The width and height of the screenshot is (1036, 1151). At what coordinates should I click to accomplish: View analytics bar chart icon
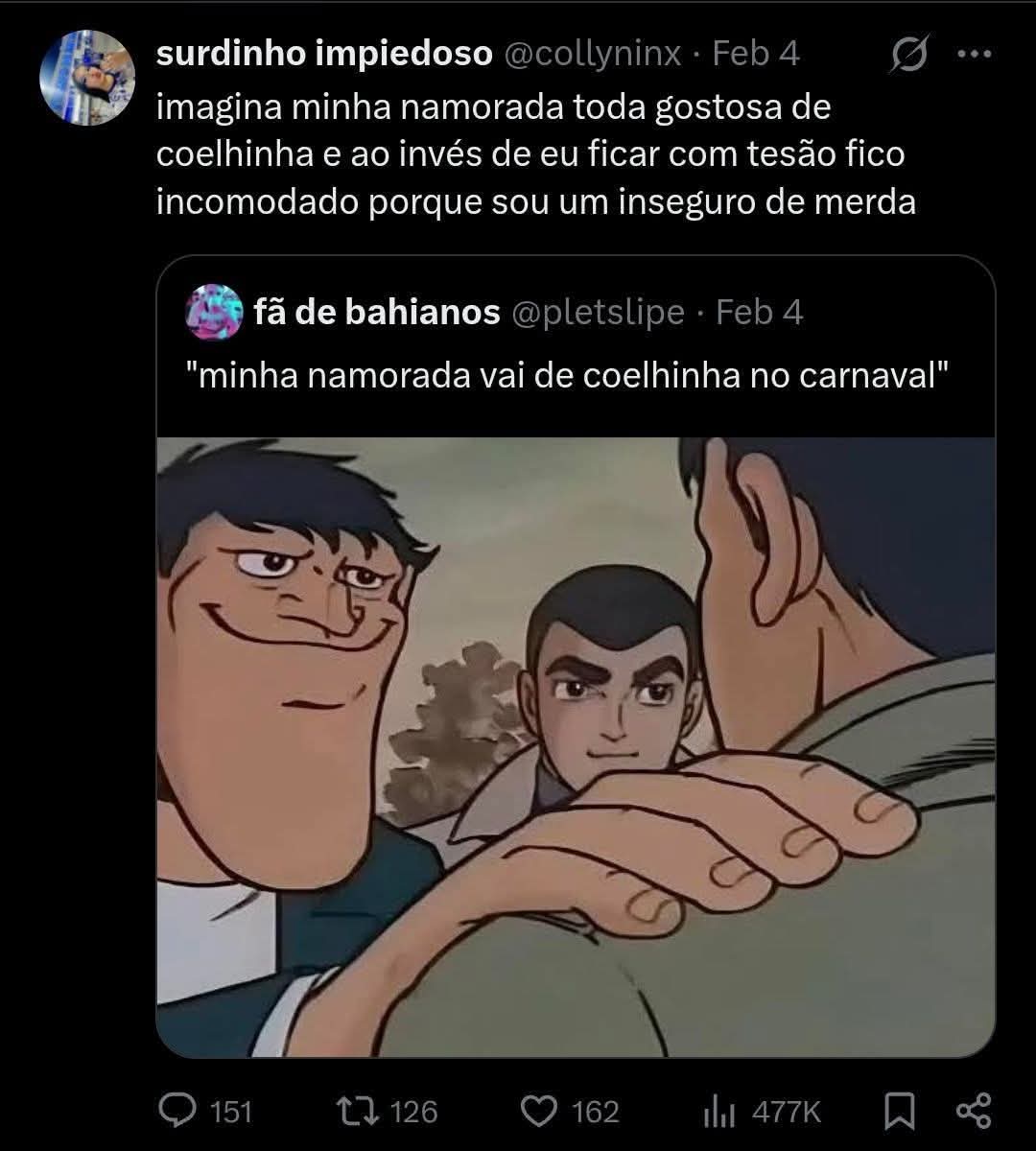[x=718, y=1112]
